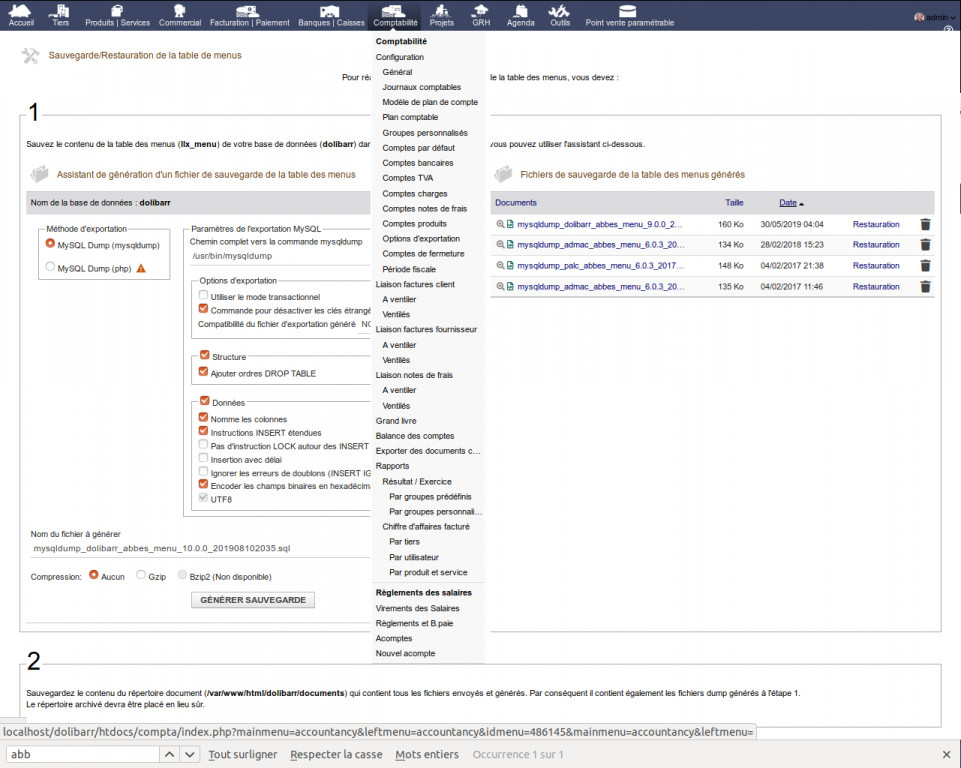This screenshot has height=768, width=961.
Task: Click the Point vente paramétrable icon
Action: click(629, 11)
